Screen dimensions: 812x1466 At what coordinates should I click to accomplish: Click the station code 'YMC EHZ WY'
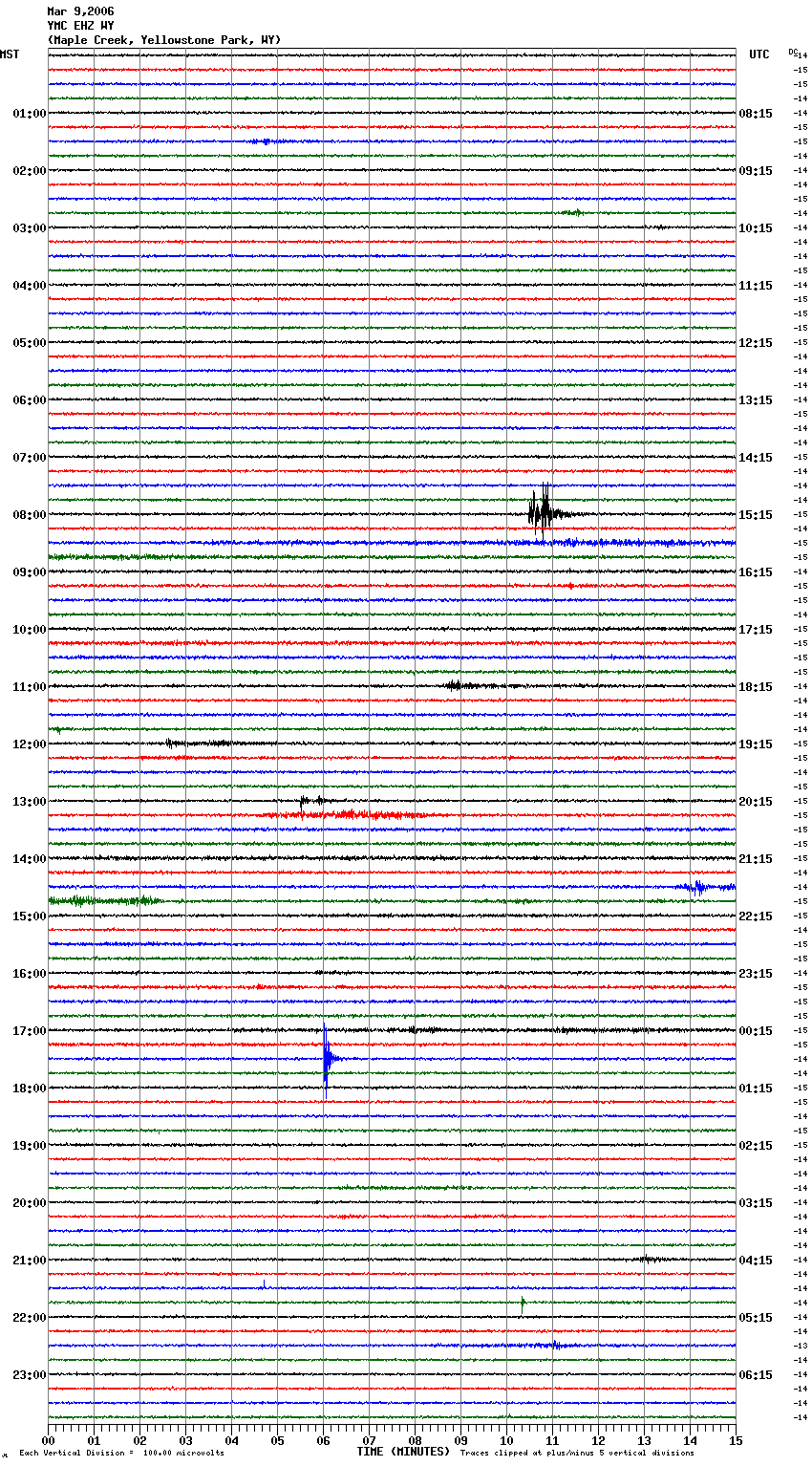click(80, 26)
